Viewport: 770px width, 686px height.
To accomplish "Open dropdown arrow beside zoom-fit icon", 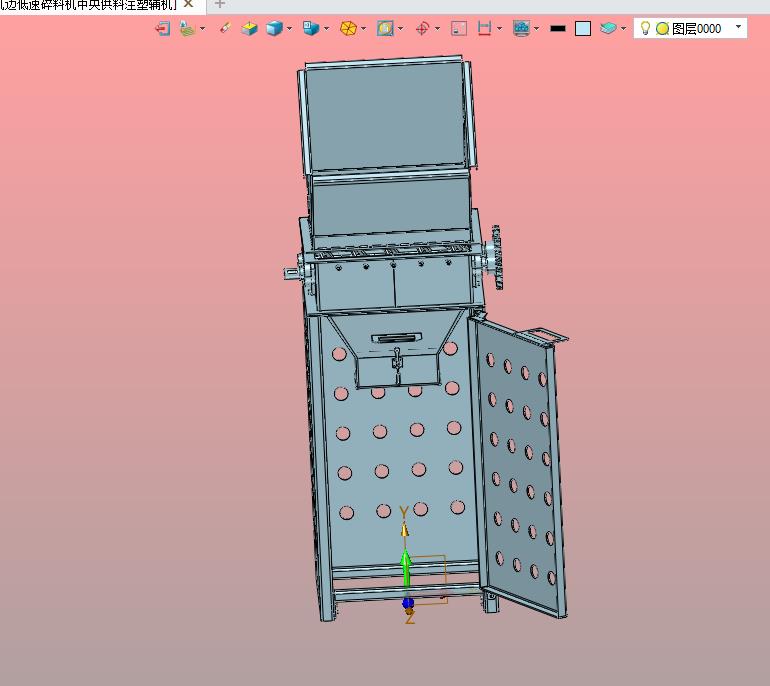I will (401, 28).
